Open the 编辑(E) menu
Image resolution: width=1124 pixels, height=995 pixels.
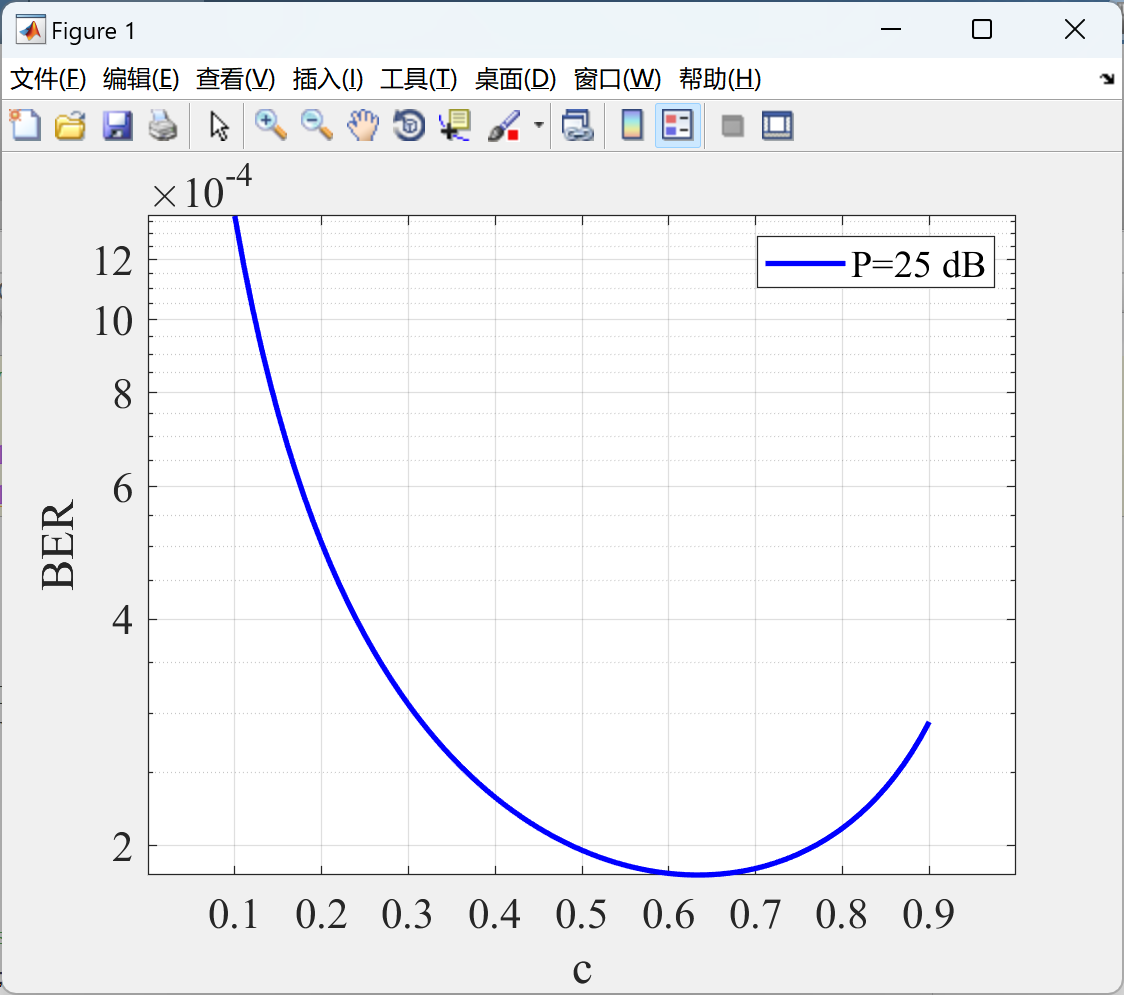click(140, 79)
